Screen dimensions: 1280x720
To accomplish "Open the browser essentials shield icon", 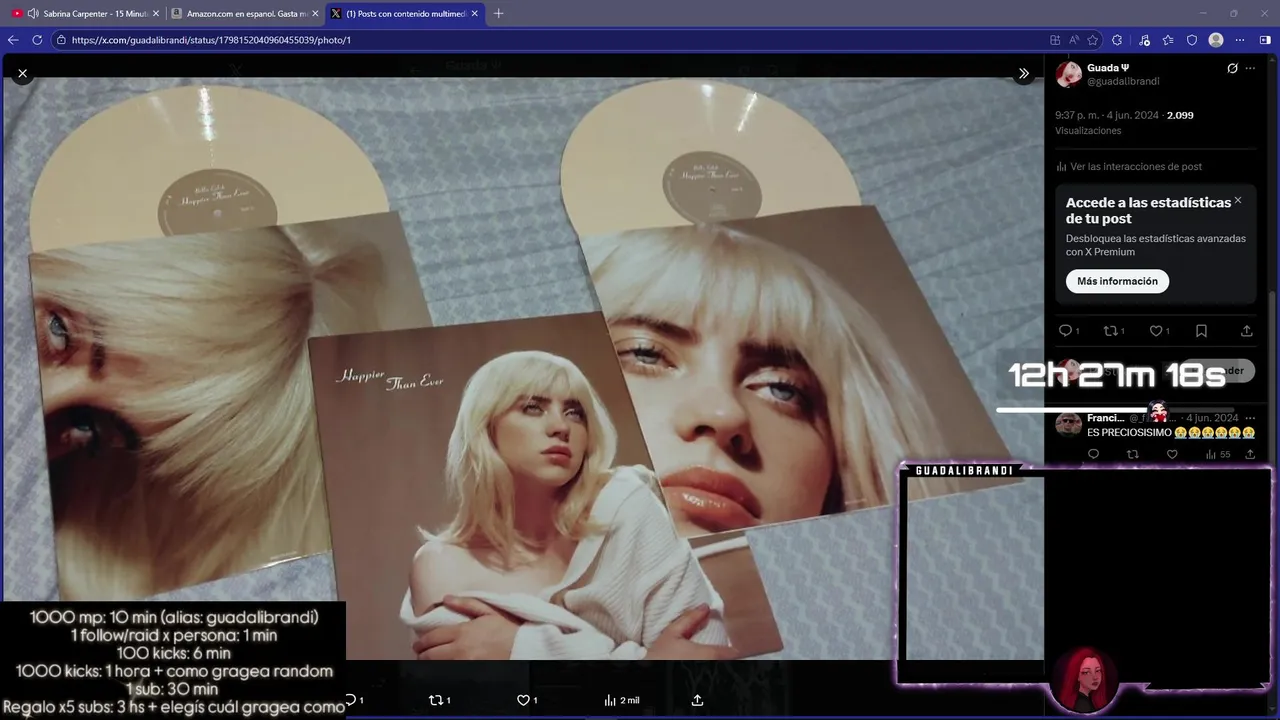I will pyautogui.click(x=1192, y=40).
